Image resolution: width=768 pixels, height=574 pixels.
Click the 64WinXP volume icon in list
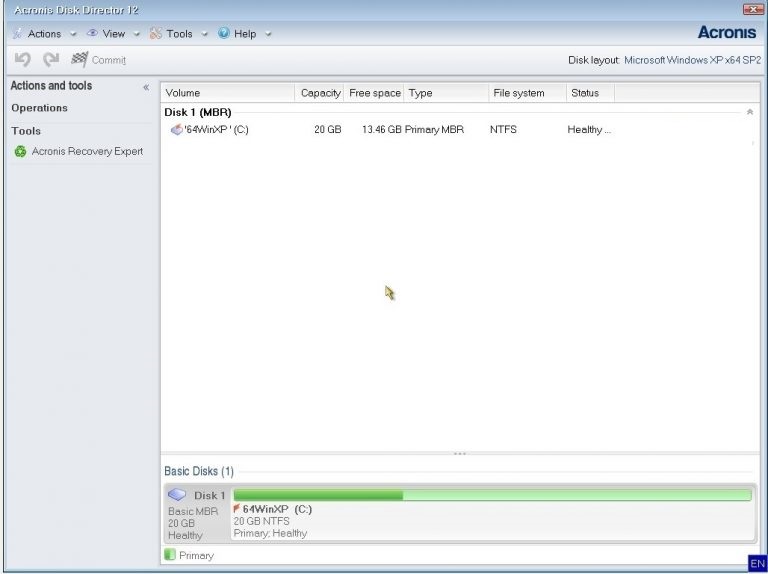tap(176, 130)
